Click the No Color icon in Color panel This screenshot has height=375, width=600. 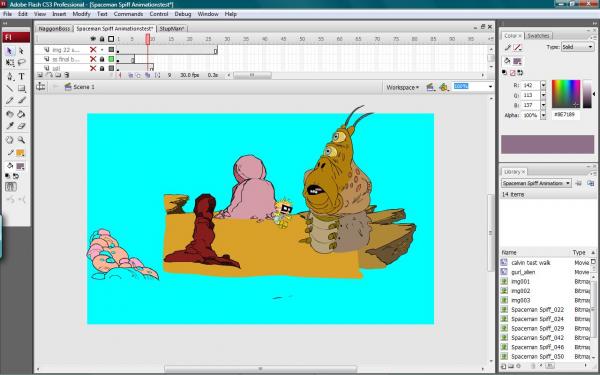pyautogui.click(x=513, y=73)
